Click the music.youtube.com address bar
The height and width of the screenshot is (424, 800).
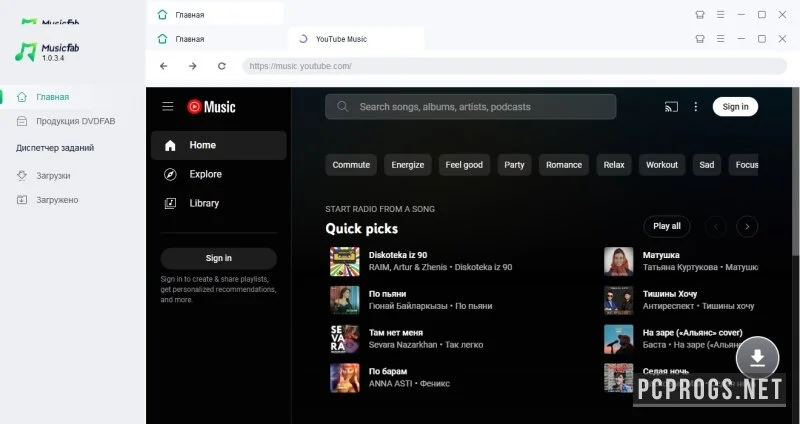(x=514, y=66)
